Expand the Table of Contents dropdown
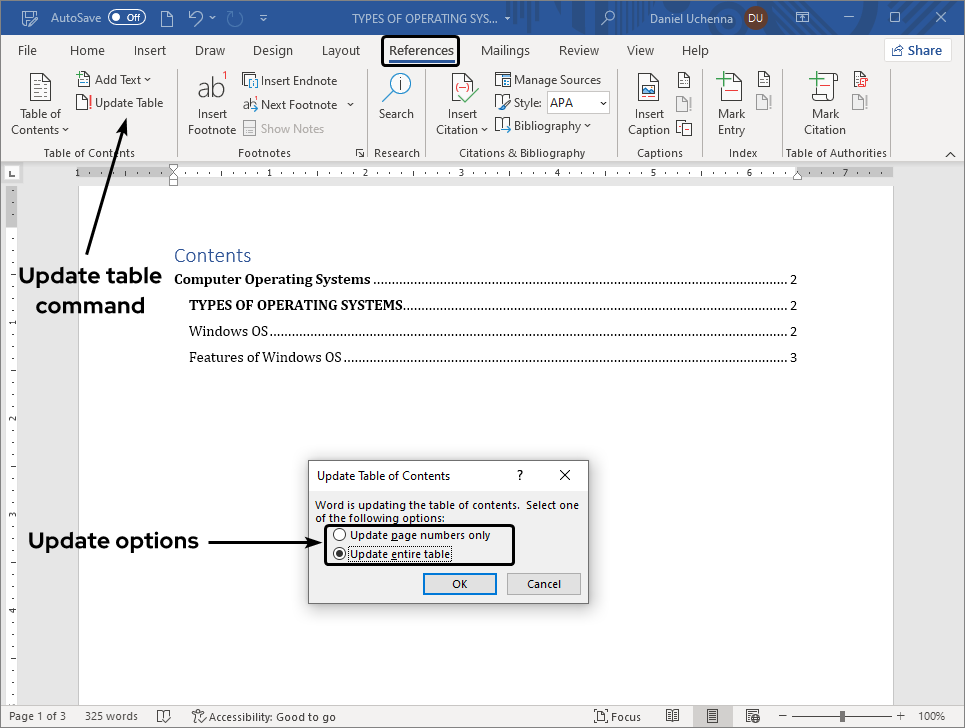 40,130
